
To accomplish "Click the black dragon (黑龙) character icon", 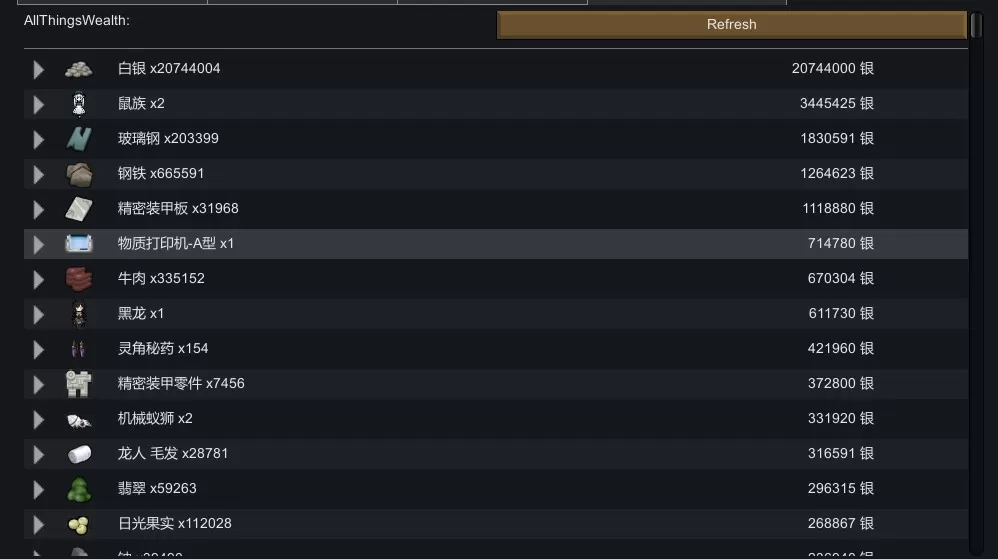I will click(79, 314).
